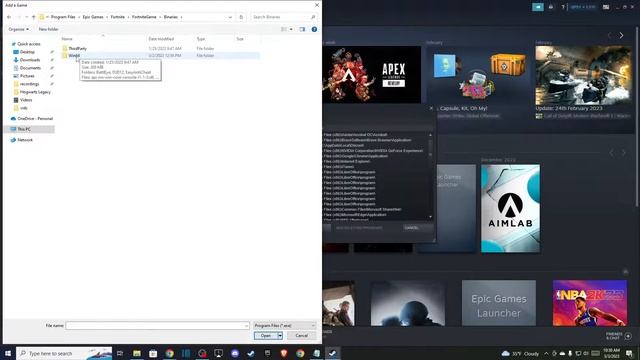The image size is (640, 360).
Task: Select Quick access in the sidebar
Action: [29, 44]
